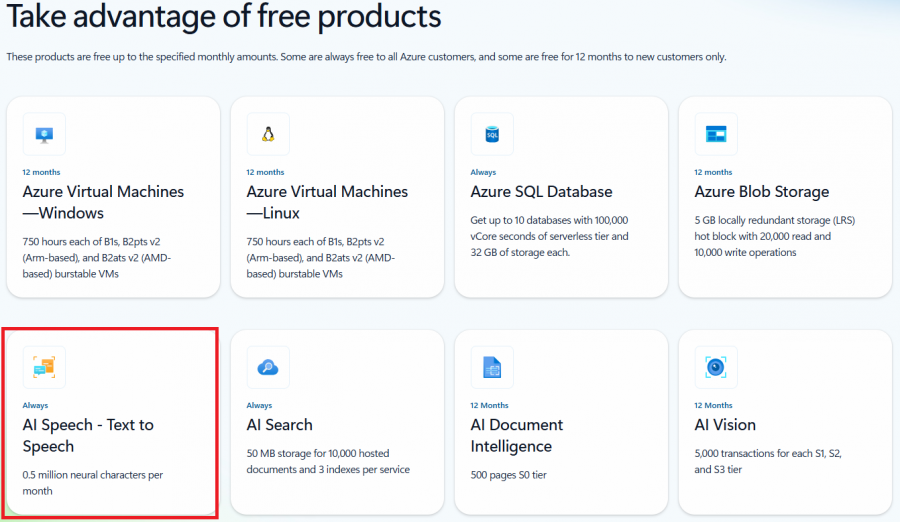Open the Azure Virtual Machines—Linux title

(327, 202)
